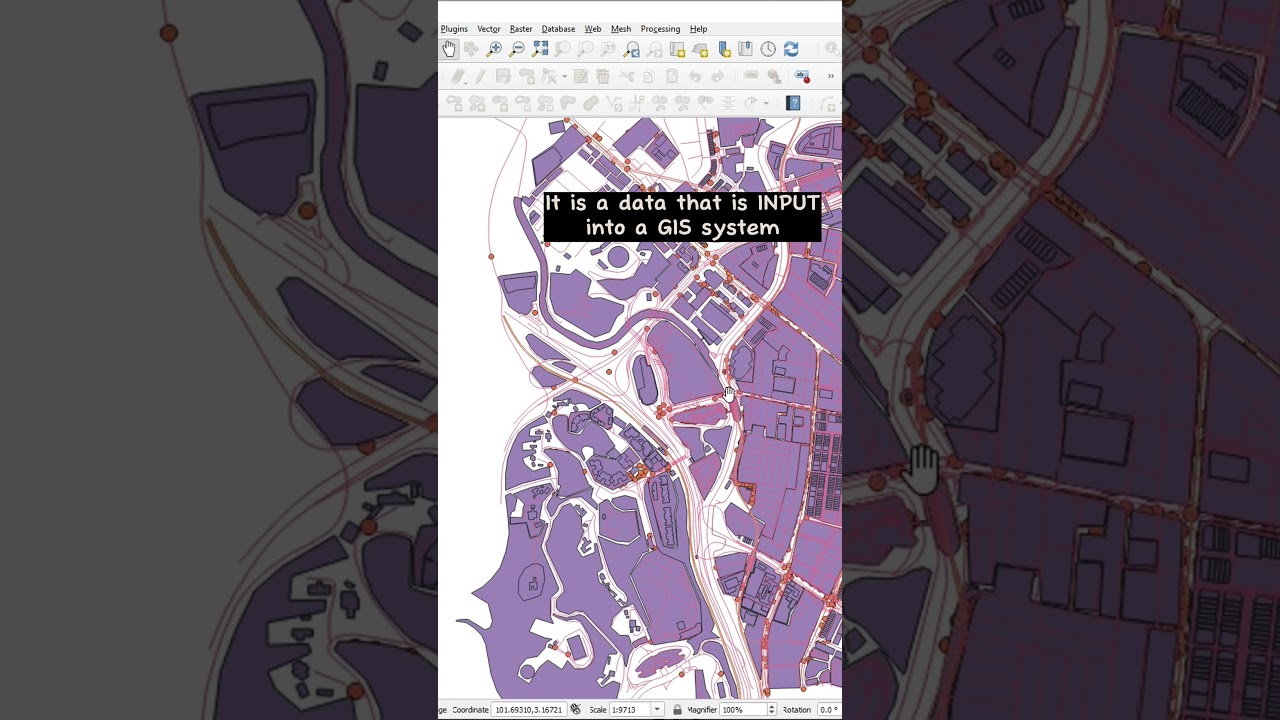Toggle editing with the pencil icon
Image resolution: width=1280 pixels, height=720 pixels.
[x=480, y=76]
